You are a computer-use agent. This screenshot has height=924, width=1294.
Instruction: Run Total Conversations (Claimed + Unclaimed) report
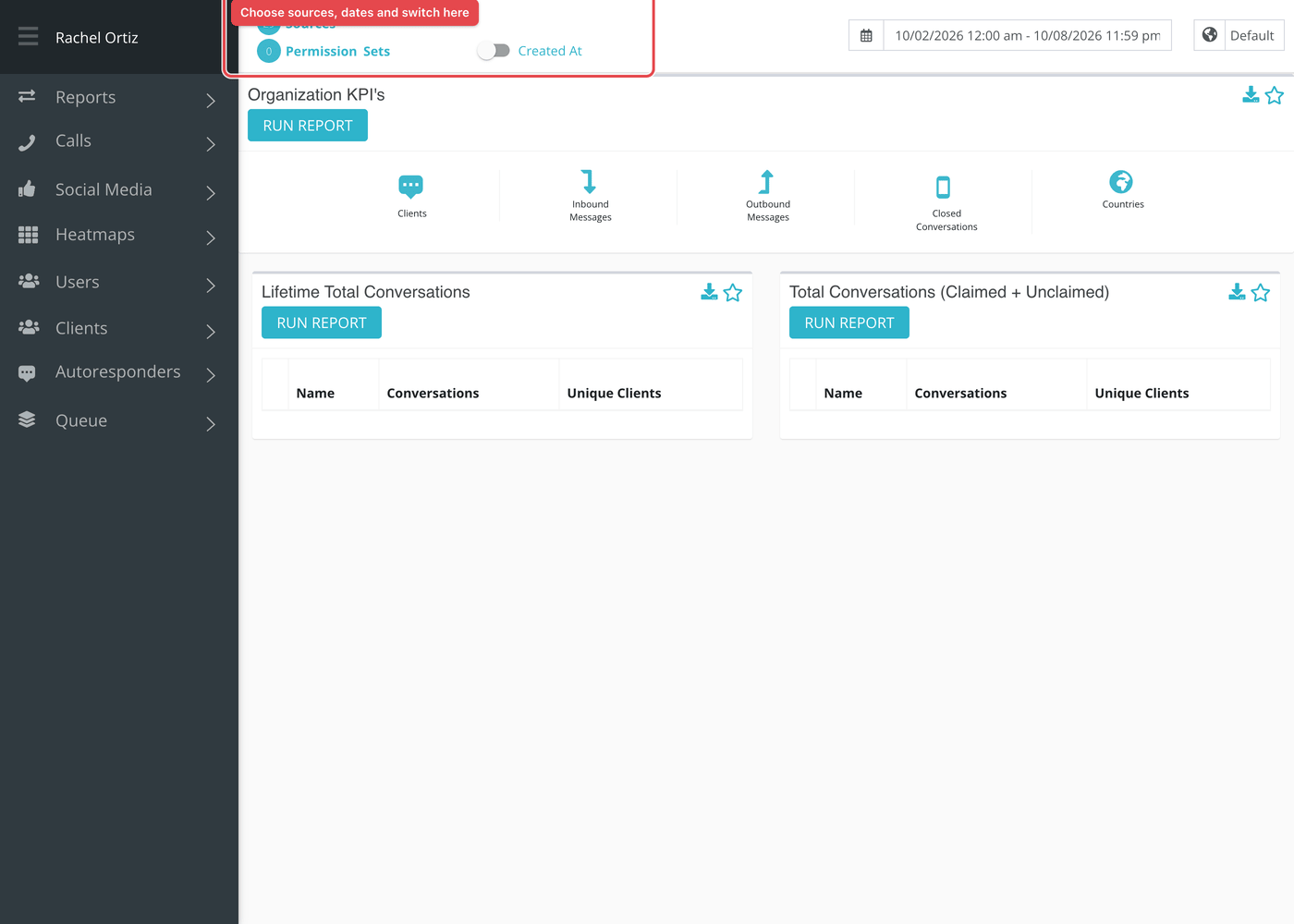point(849,322)
